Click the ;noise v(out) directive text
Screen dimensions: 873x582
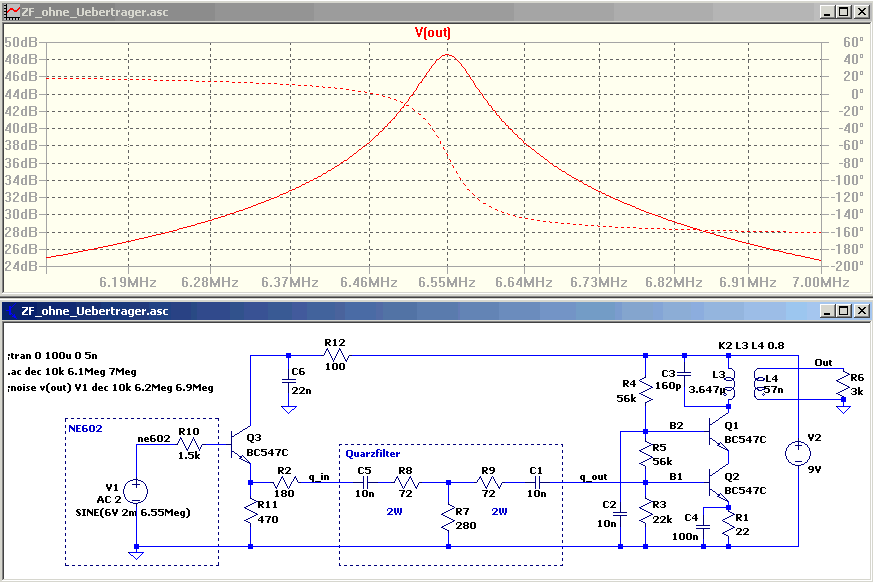[x=110, y=388]
